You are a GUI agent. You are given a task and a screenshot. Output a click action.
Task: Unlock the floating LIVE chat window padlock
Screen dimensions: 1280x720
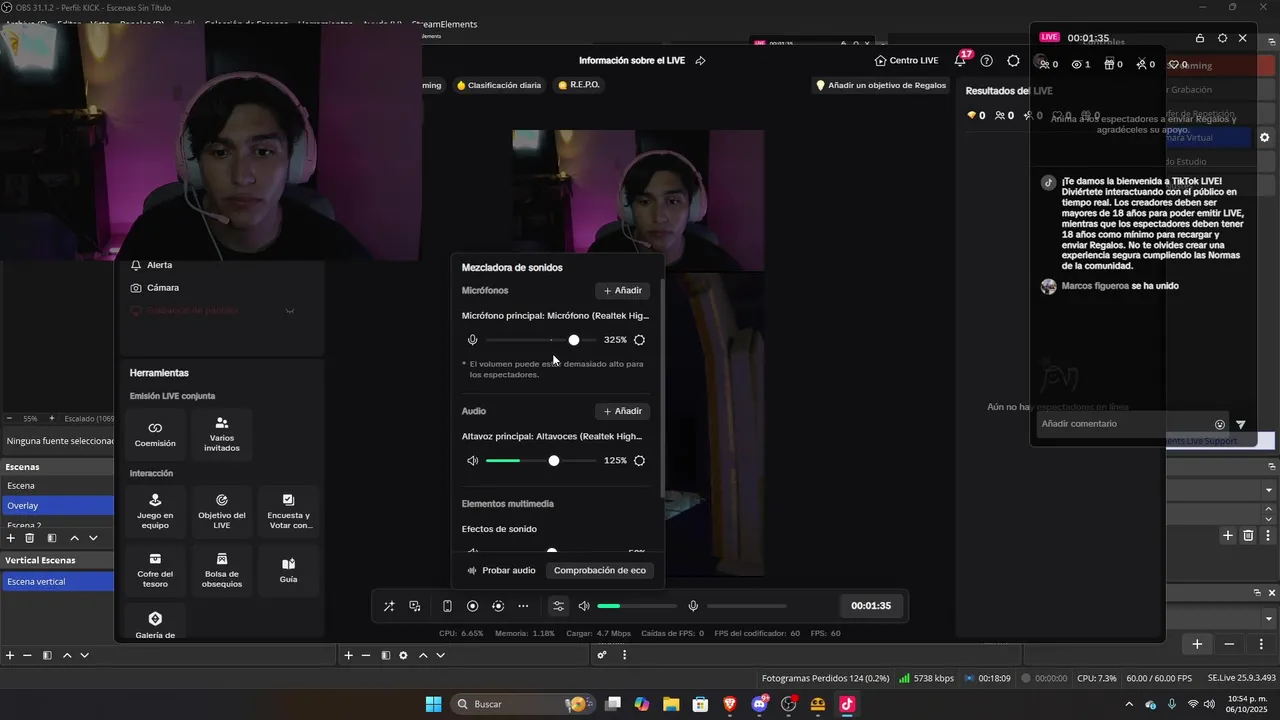point(1200,38)
